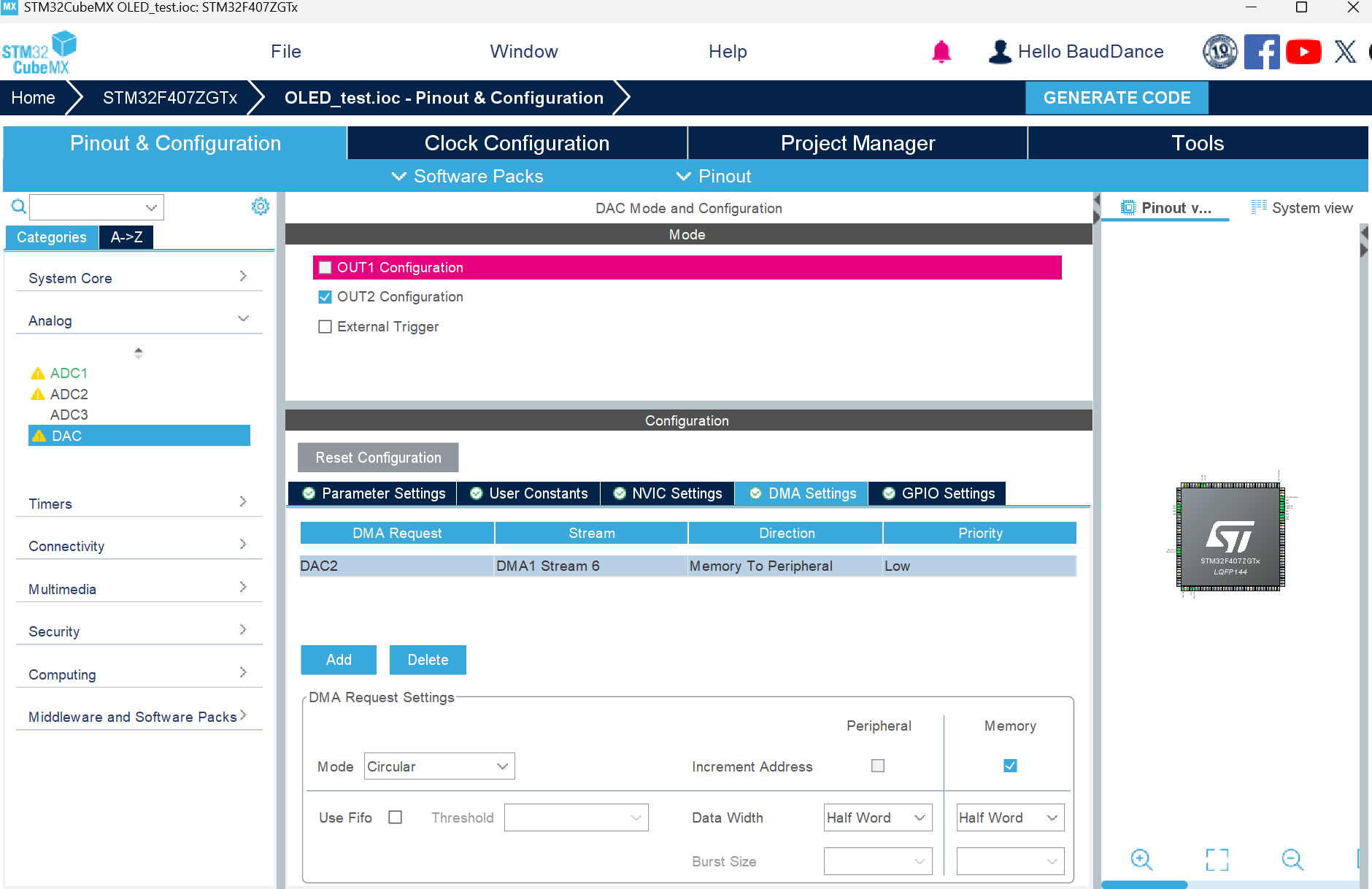Screen dimensions: 1372x889
Task: Zoom out on the chip pinout view
Action: pyautogui.click(x=1292, y=859)
